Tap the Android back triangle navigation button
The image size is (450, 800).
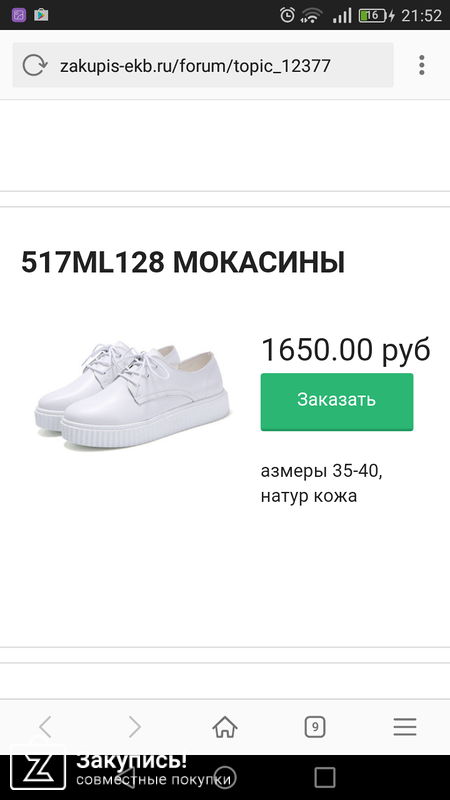(126, 778)
